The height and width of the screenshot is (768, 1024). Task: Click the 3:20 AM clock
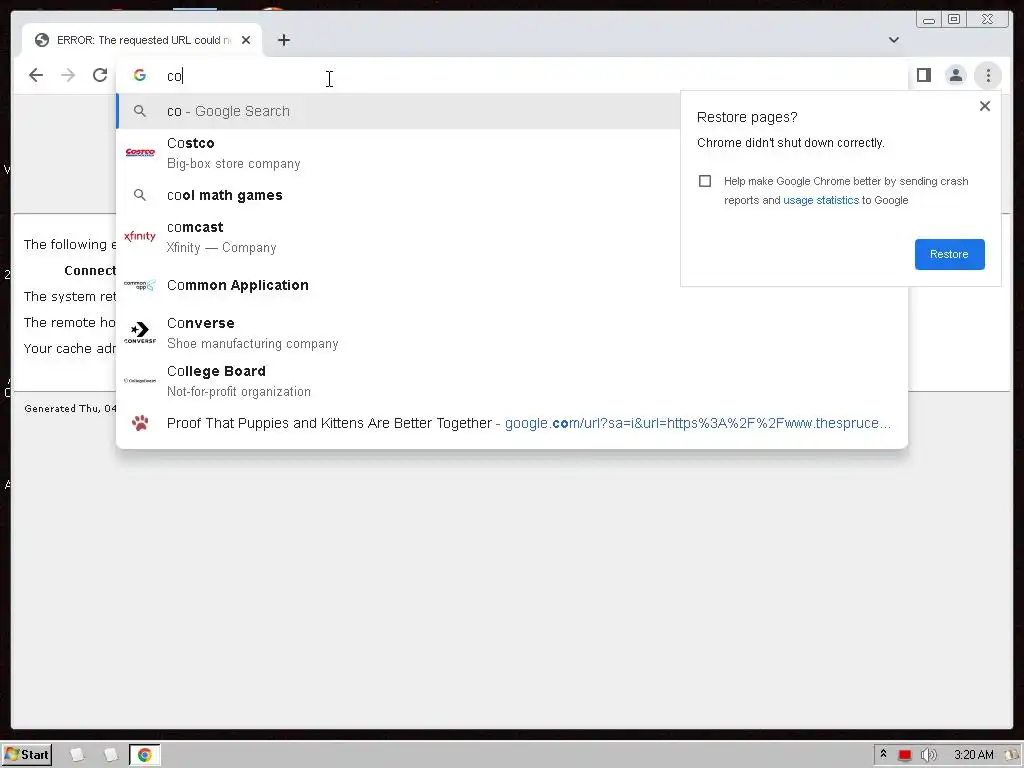point(973,755)
